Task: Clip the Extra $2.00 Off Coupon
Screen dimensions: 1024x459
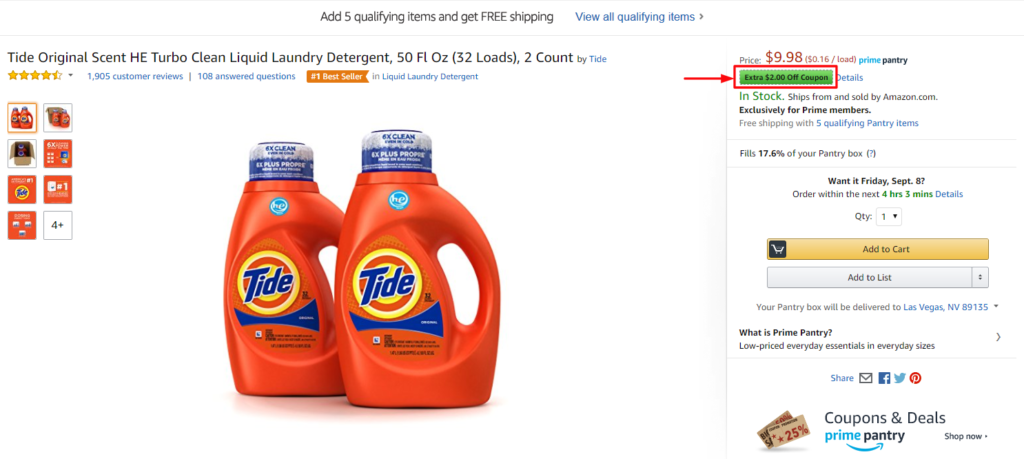Action: point(786,78)
